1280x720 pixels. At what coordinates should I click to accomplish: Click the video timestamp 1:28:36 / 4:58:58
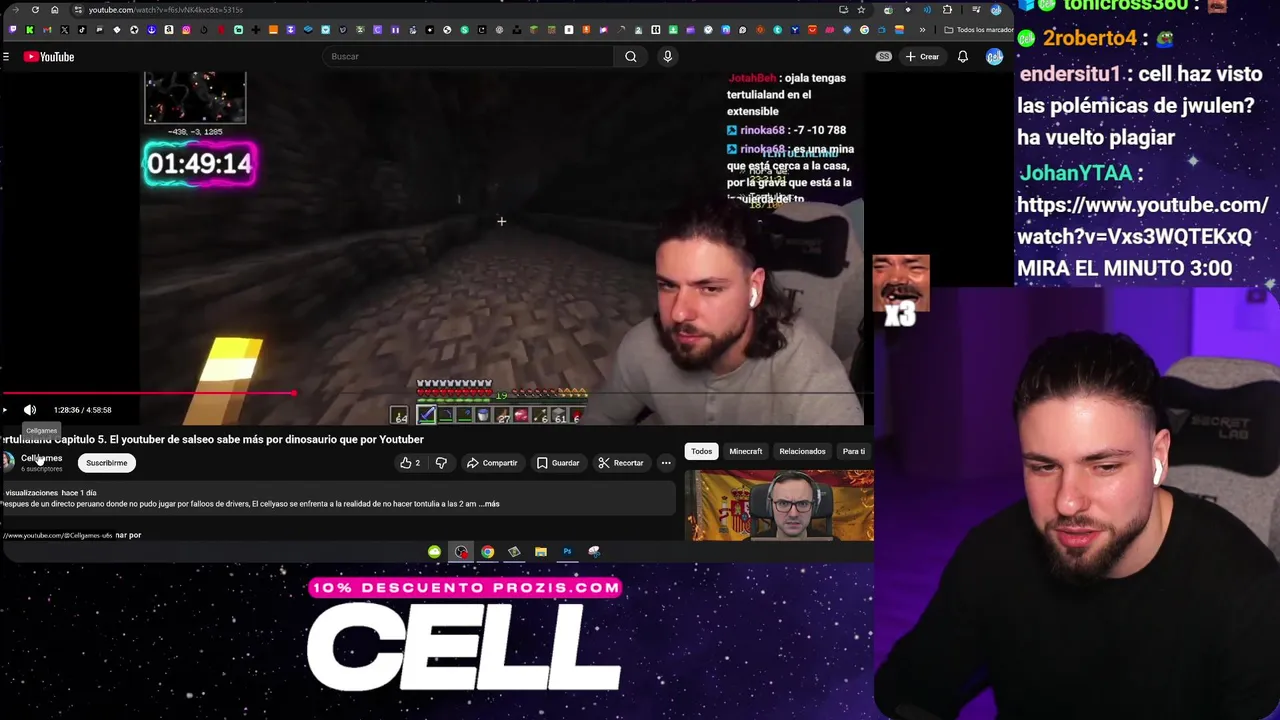pyautogui.click(x=82, y=410)
